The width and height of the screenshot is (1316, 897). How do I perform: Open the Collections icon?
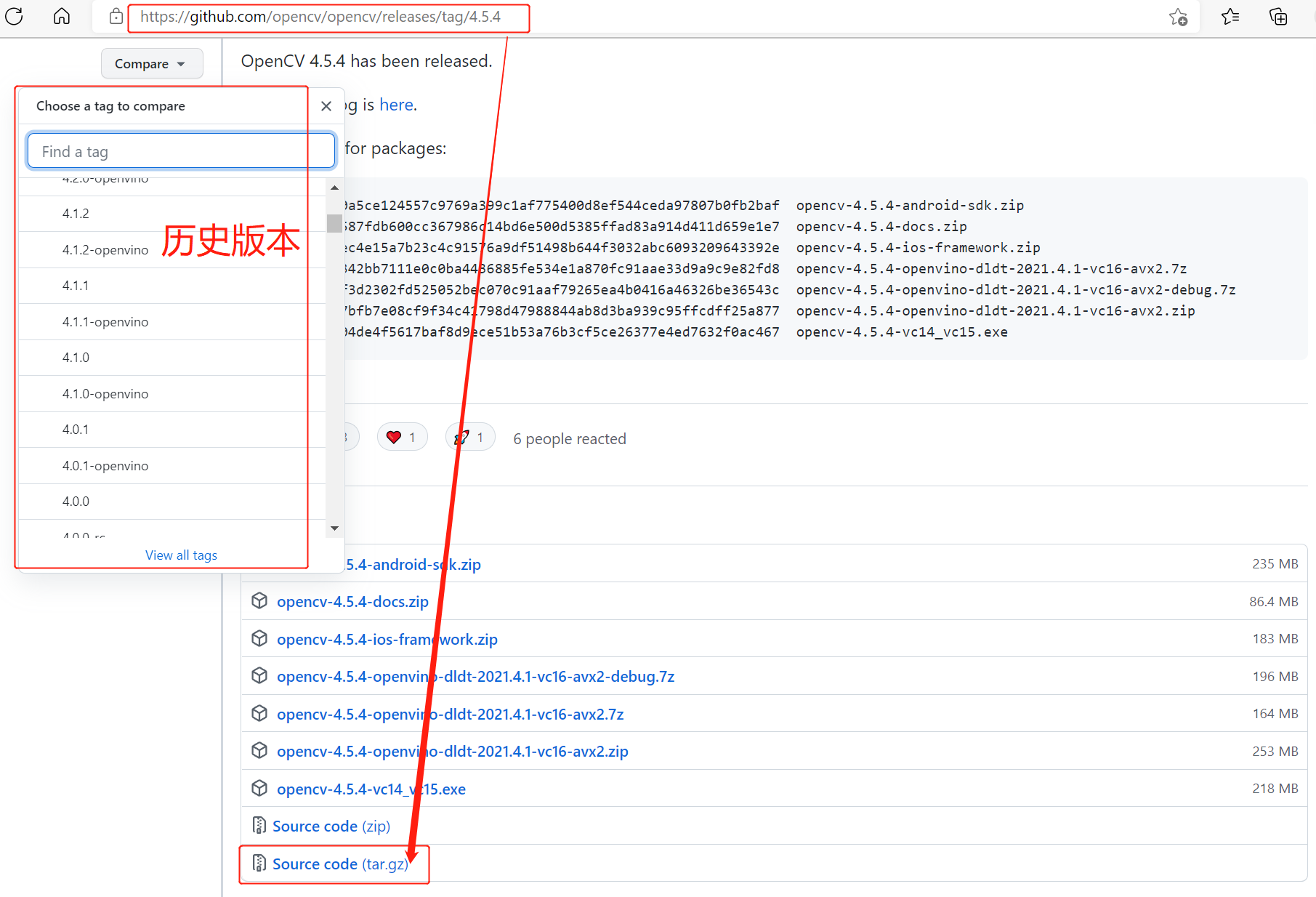pyautogui.click(x=1277, y=16)
